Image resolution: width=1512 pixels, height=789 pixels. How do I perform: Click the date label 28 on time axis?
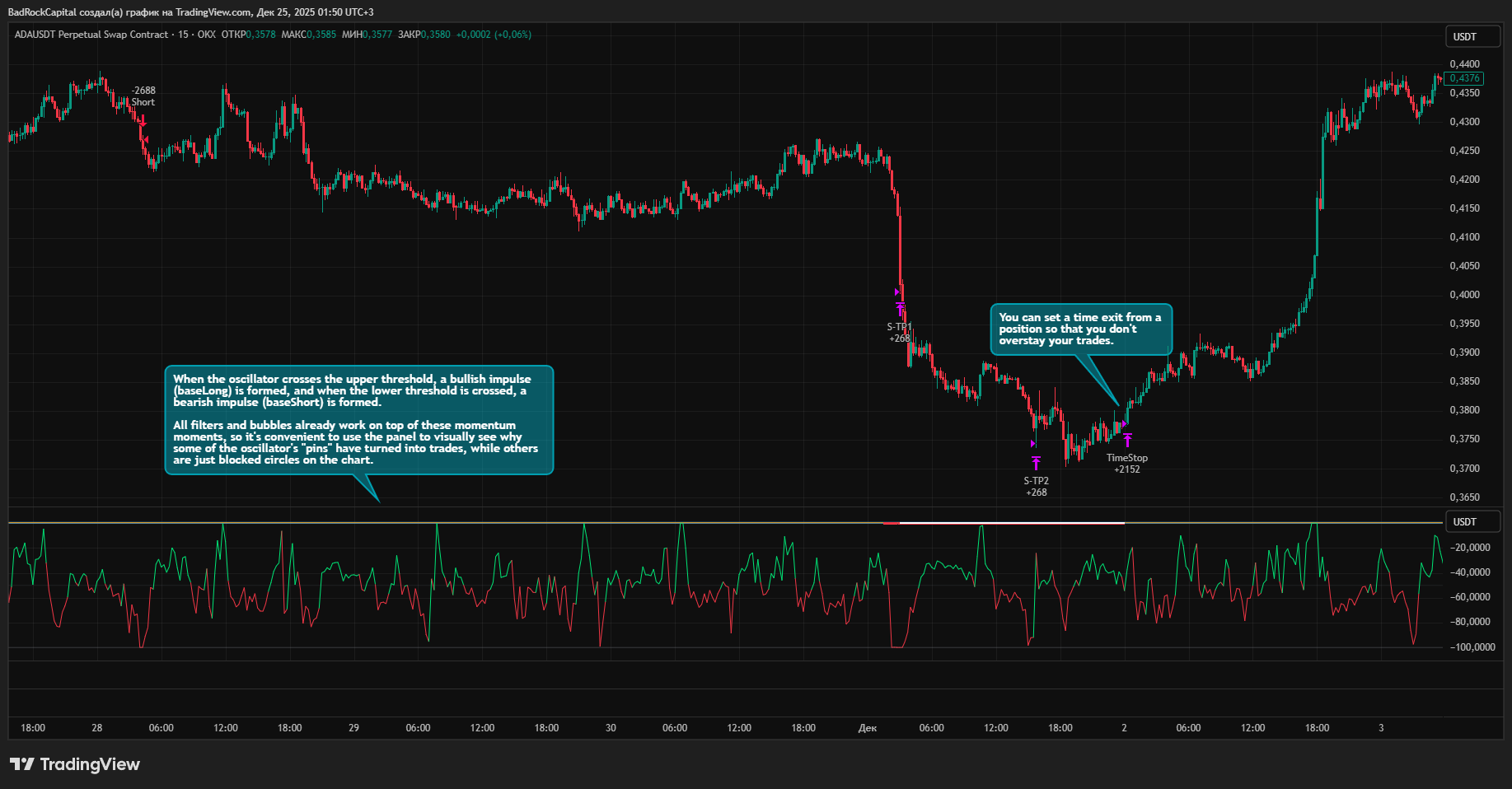point(97,728)
